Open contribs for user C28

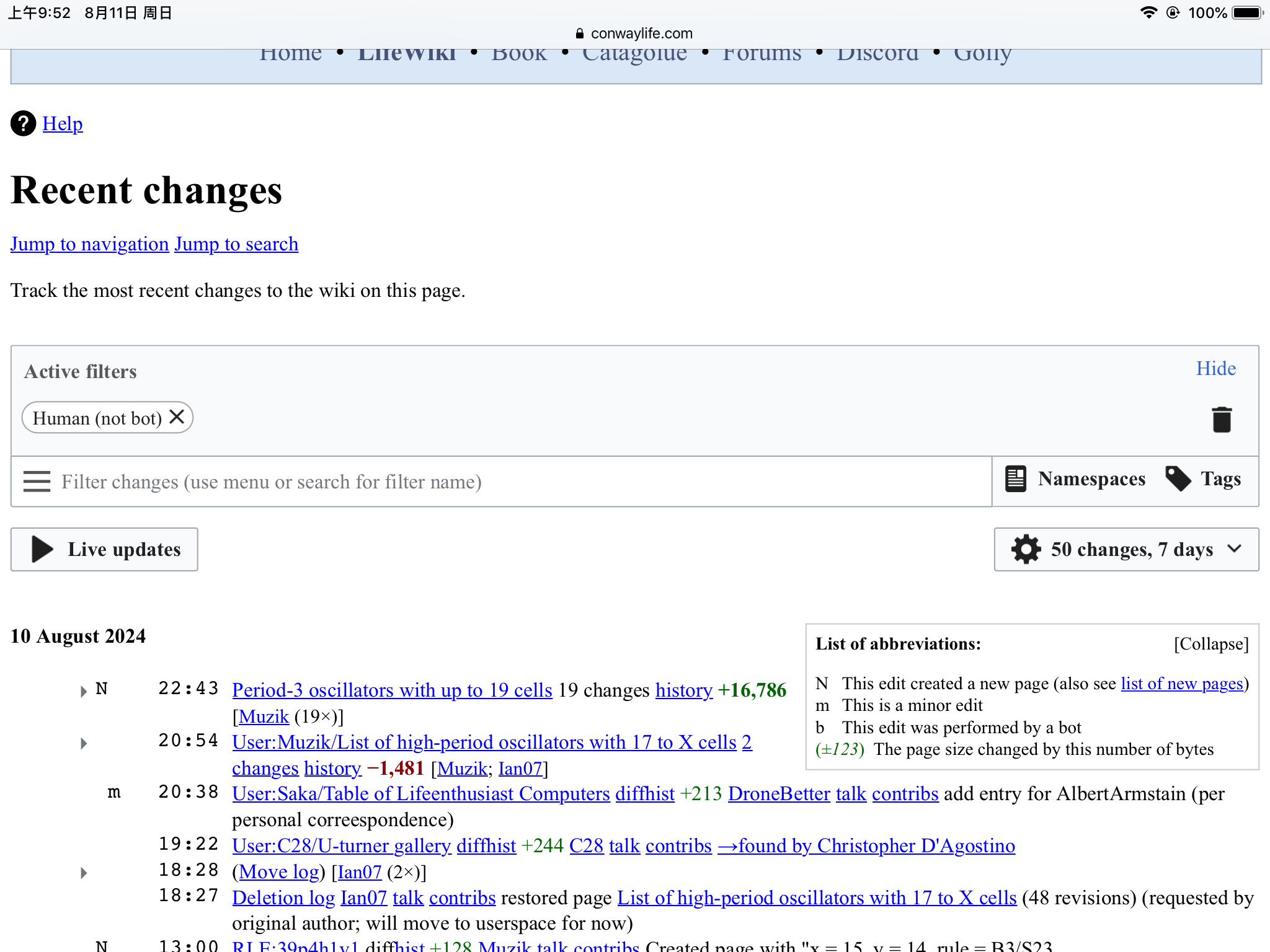(678, 845)
